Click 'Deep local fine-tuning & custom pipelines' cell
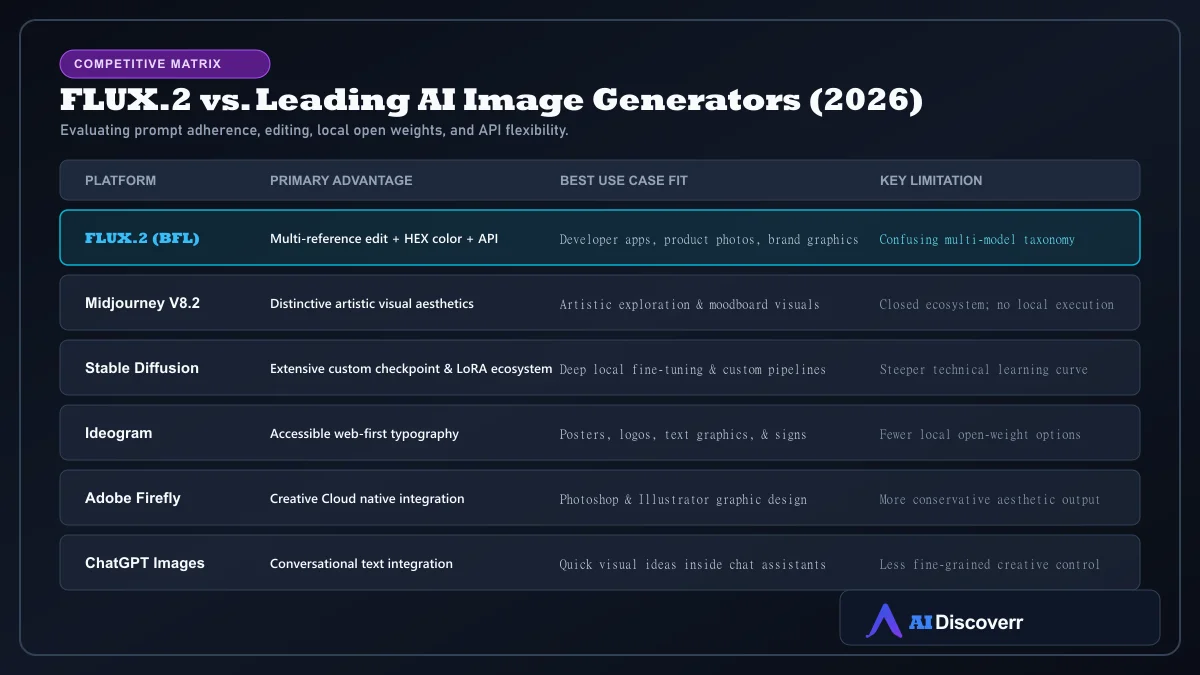The width and height of the screenshot is (1200, 675). (x=693, y=370)
